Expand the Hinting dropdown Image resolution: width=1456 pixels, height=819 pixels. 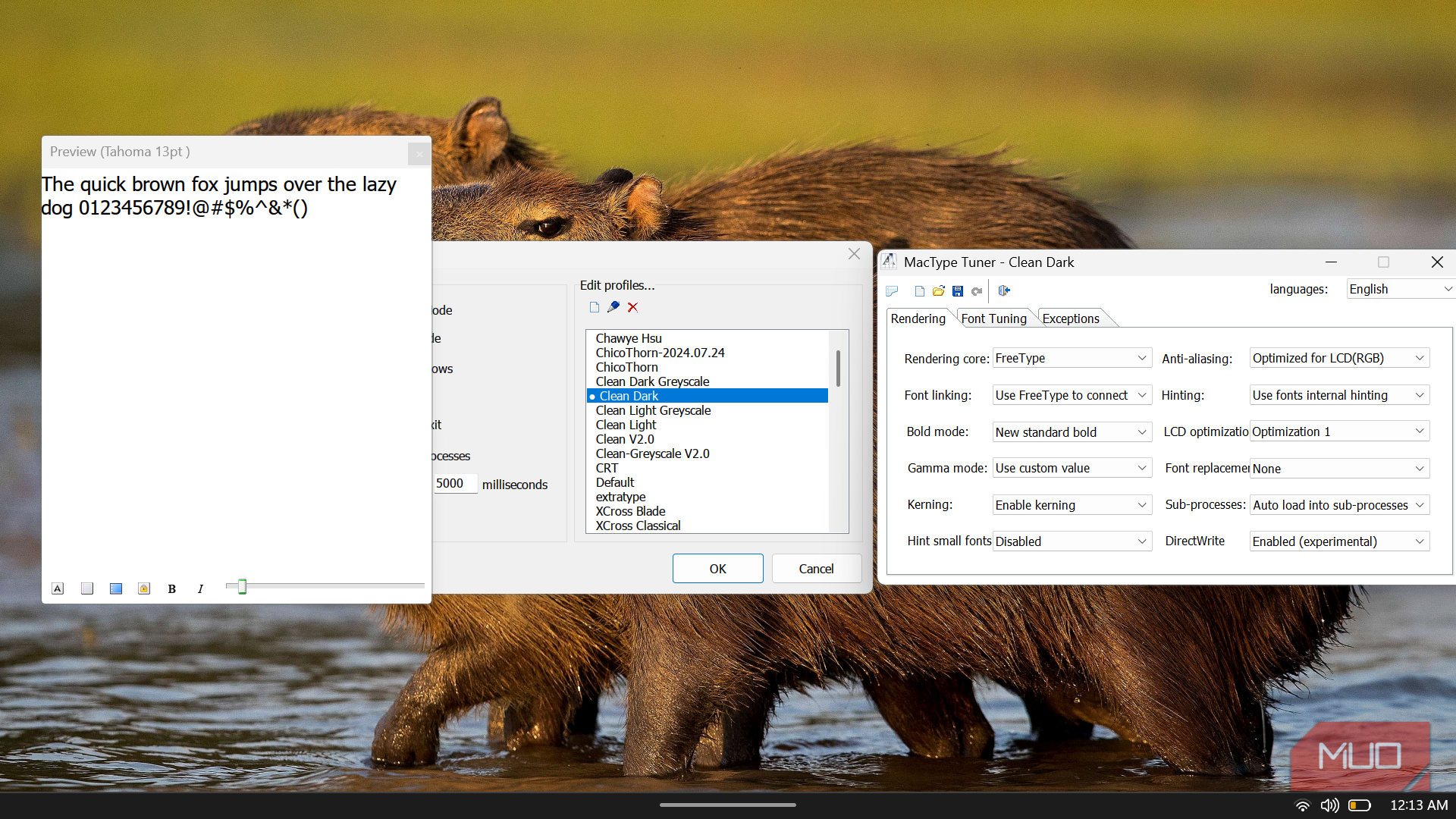pos(1339,395)
